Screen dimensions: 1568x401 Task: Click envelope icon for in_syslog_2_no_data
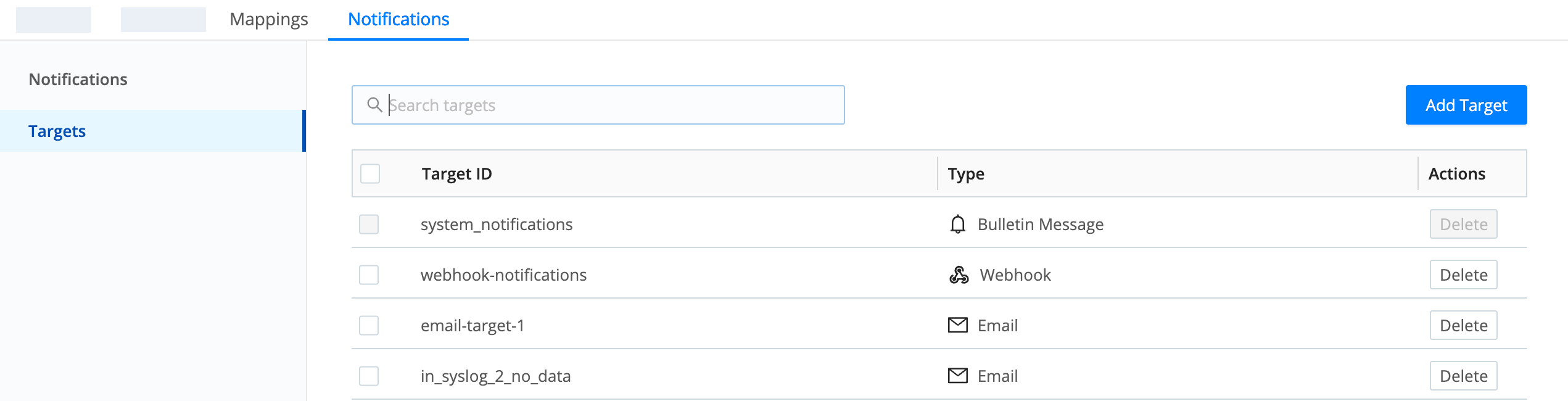[x=957, y=376]
